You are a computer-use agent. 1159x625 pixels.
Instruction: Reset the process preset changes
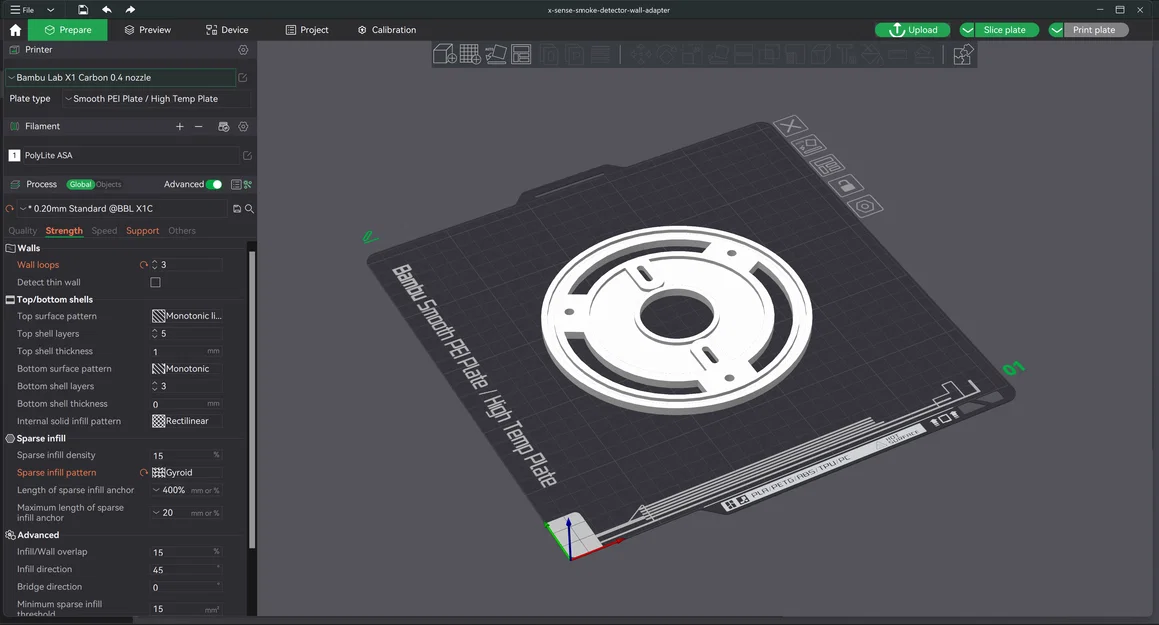pos(10,209)
